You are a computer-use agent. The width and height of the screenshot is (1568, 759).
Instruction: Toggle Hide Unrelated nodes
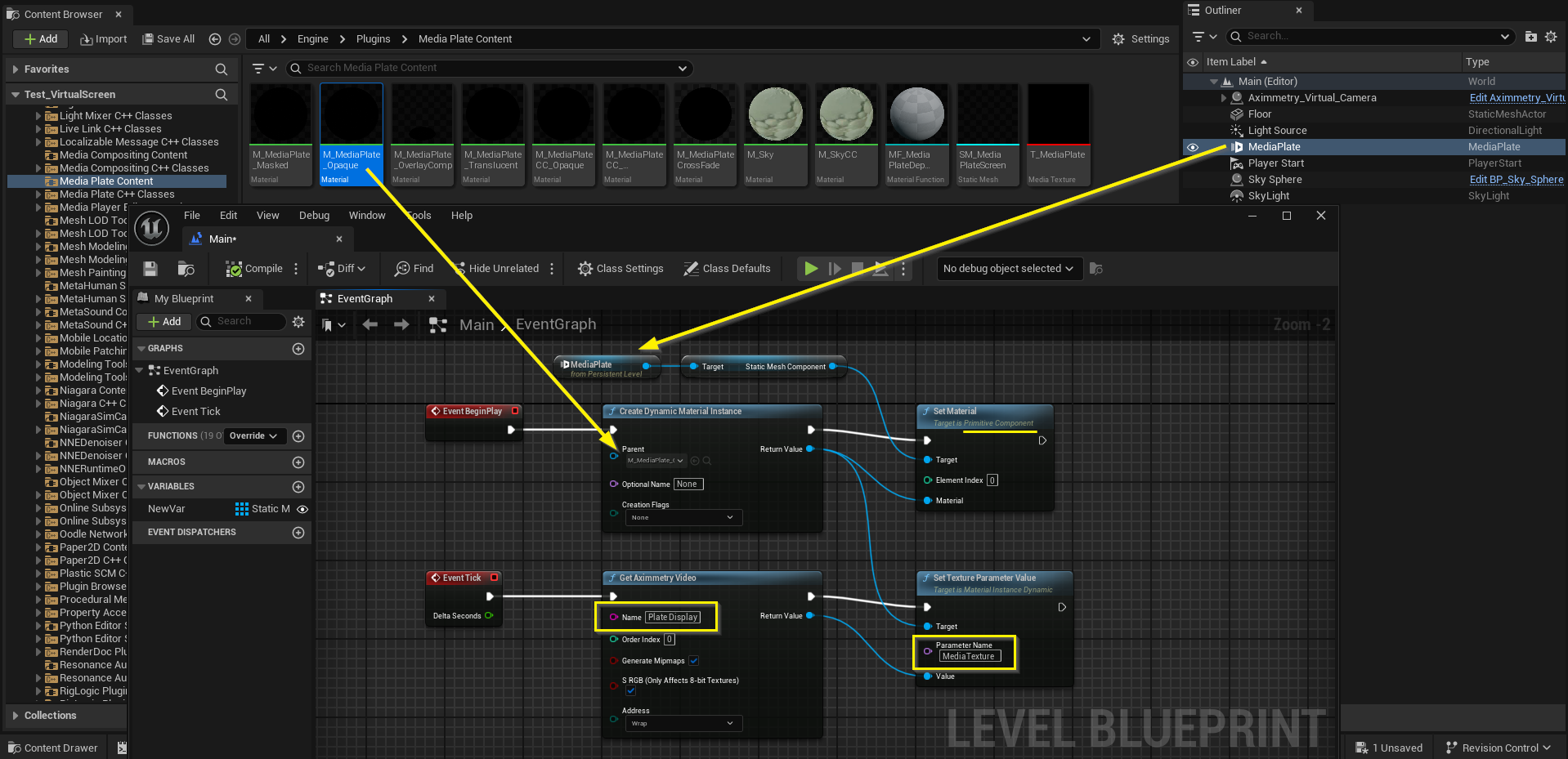pos(495,268)
